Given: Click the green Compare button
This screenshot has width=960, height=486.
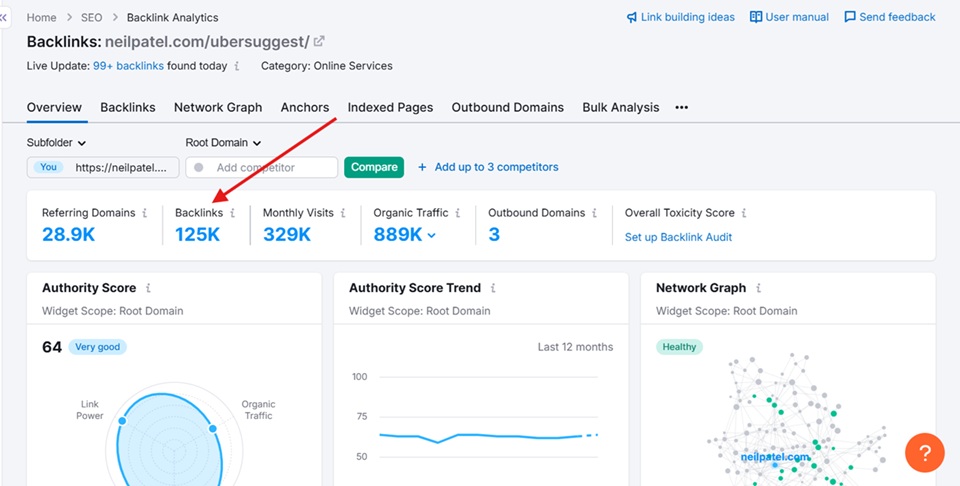Looking at the screenshot, I should [x=374, y=167].
